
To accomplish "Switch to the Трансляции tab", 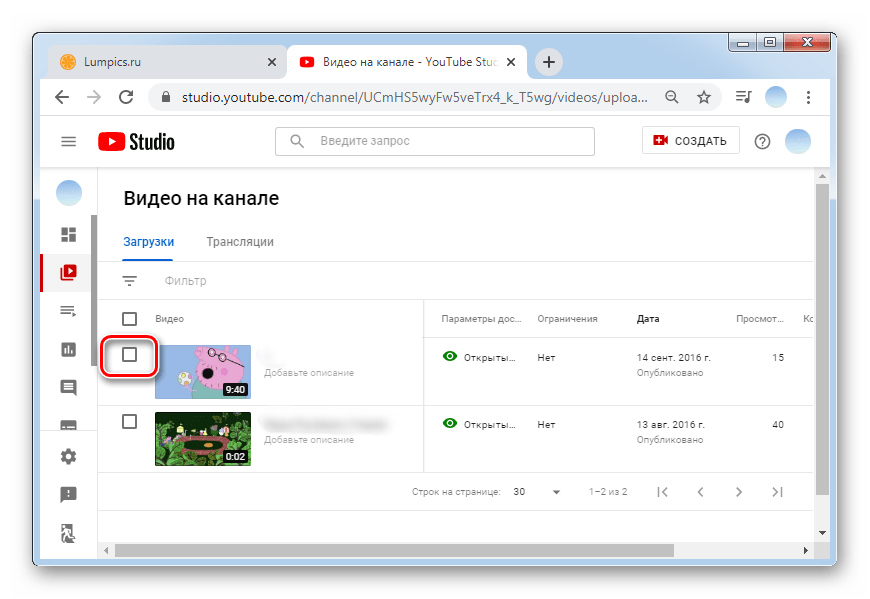I will coord(240,242).
